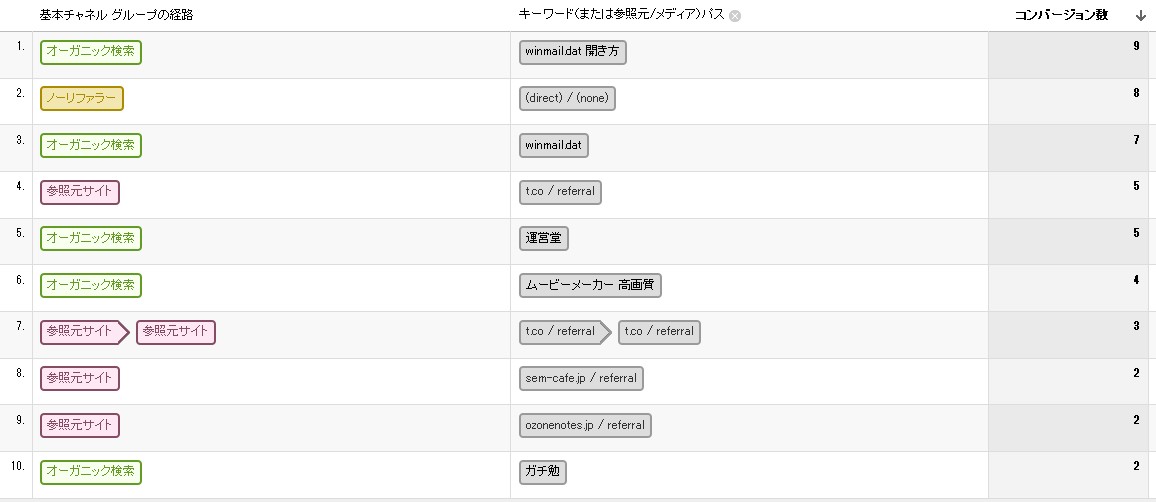This screenshot has width=1156, height=502.
Task: Click t.co / referral tag in row 4
Action: click(560, 192)
